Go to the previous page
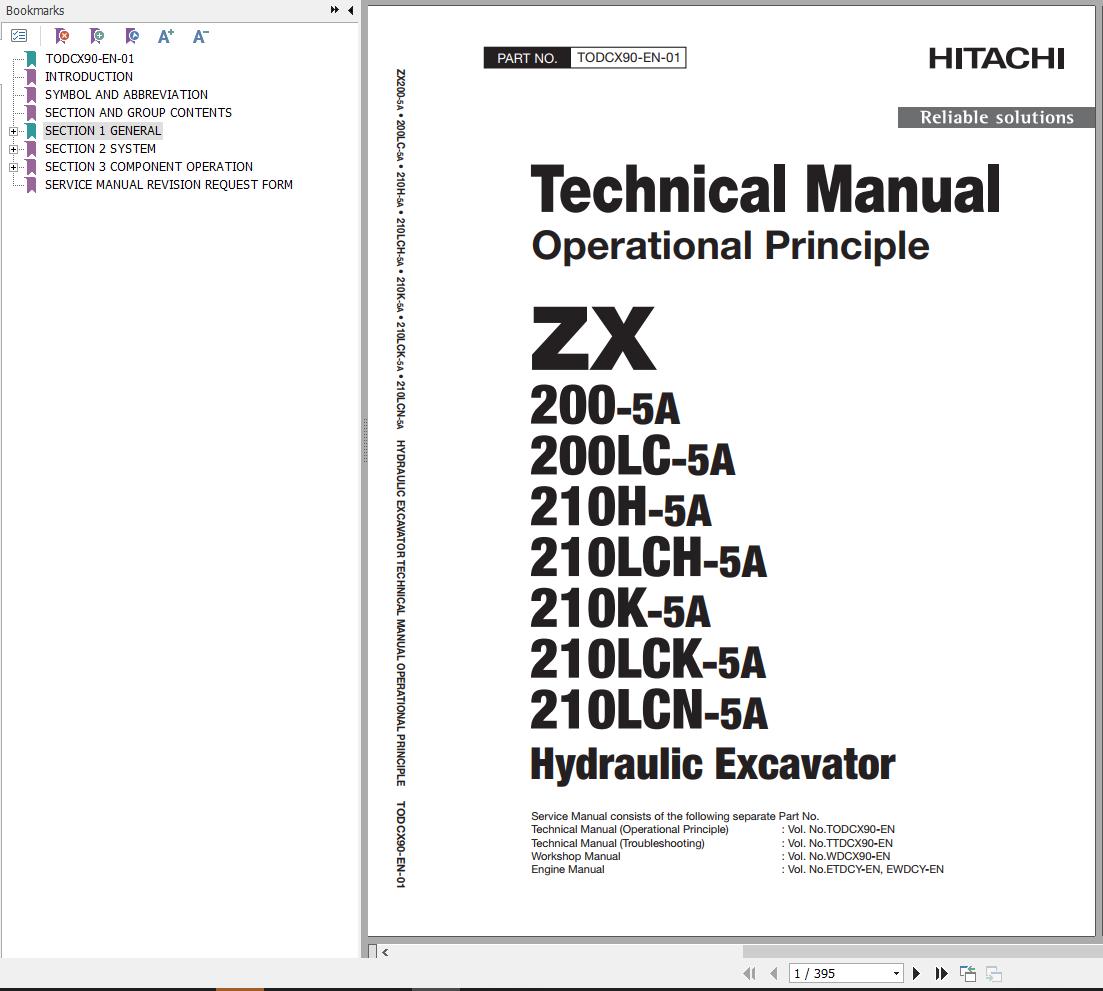 774,973
